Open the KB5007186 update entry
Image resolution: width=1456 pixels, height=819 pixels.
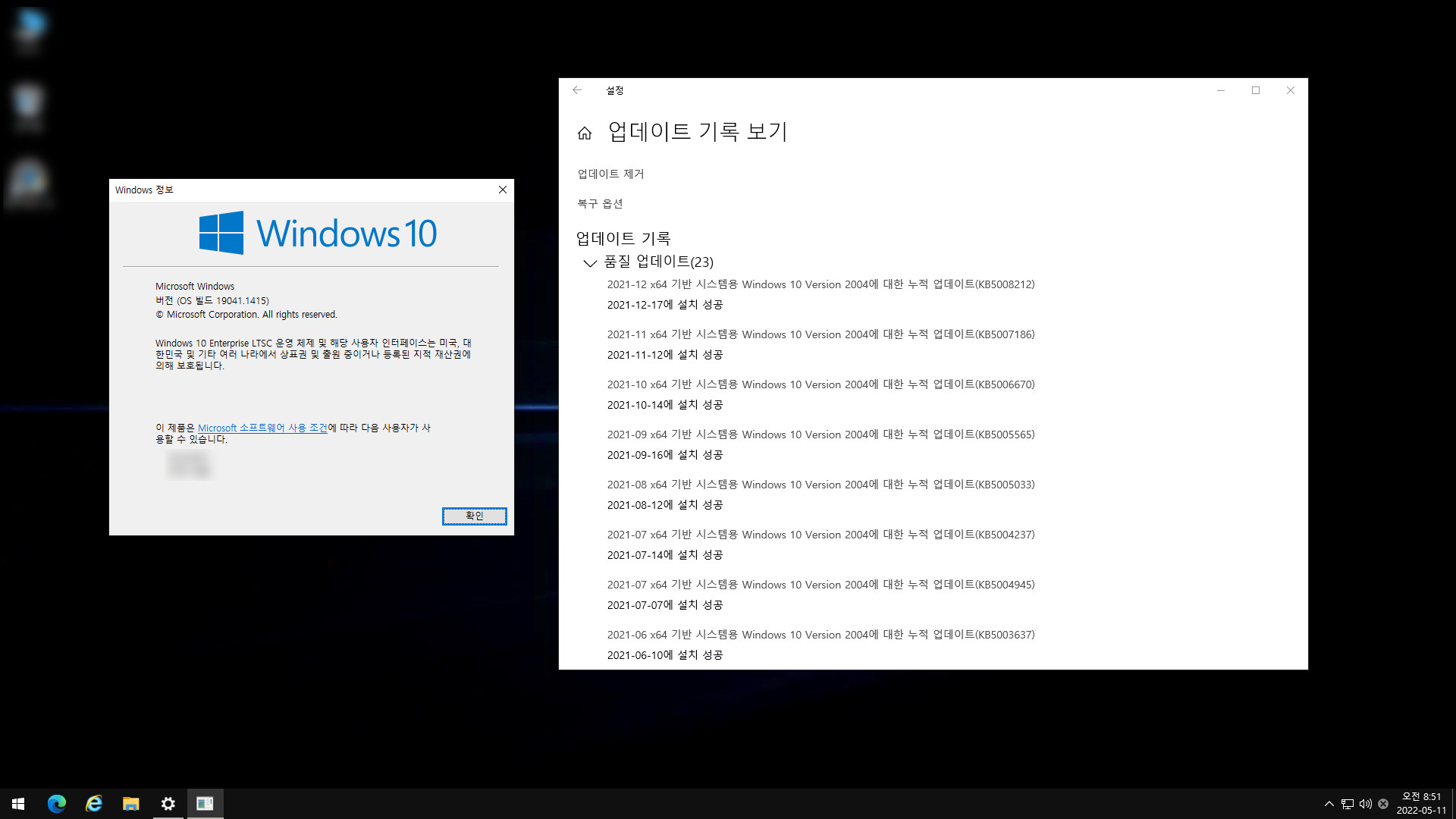(821, 334)
